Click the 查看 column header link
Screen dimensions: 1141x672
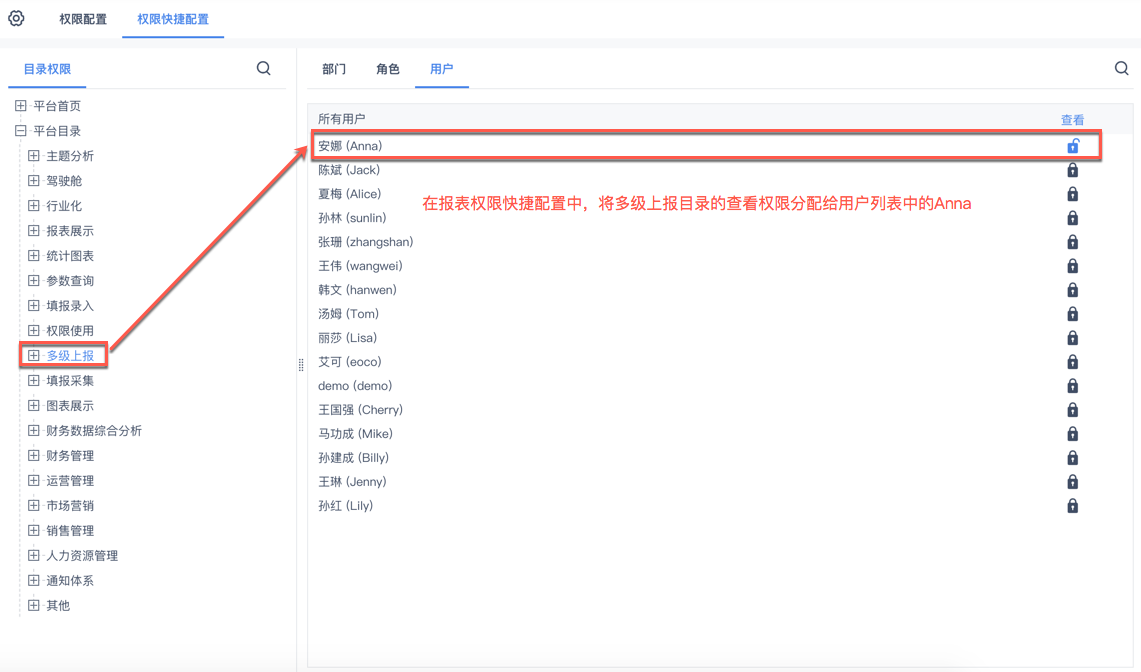[x=1073, y=119]
